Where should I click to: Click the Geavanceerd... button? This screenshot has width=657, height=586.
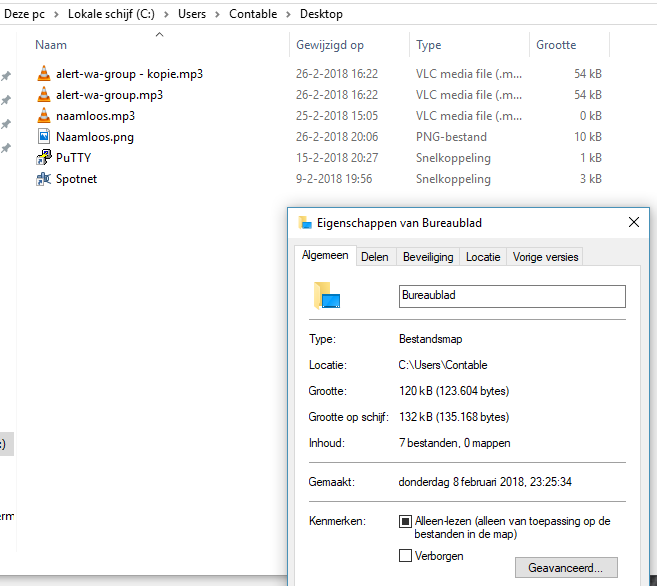pos(566,568)
